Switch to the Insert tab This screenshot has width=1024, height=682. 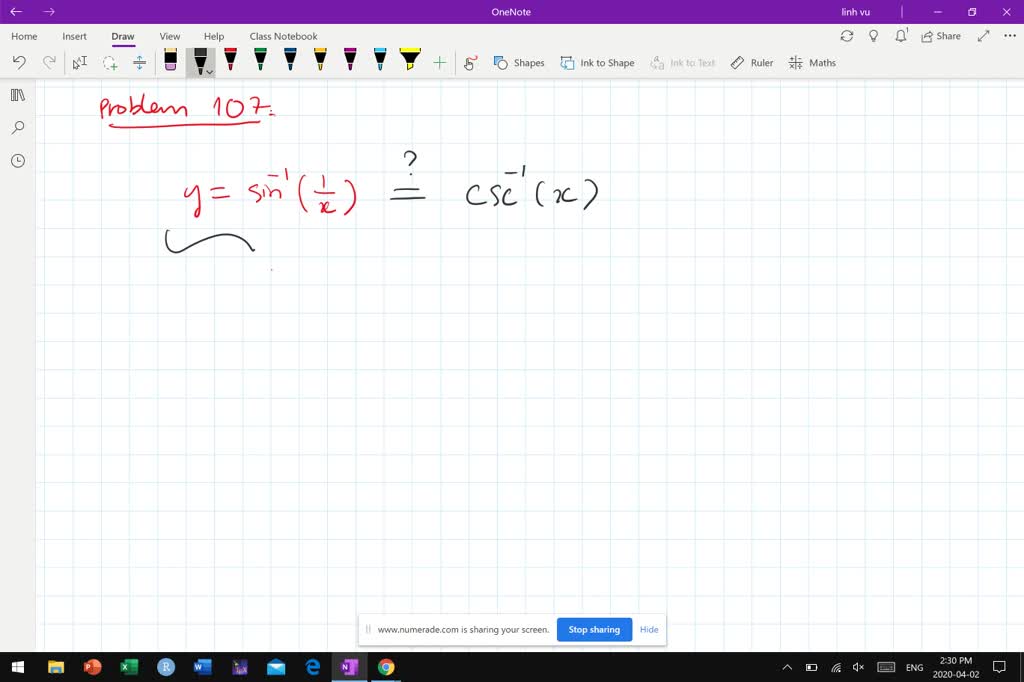click(74, 36)
